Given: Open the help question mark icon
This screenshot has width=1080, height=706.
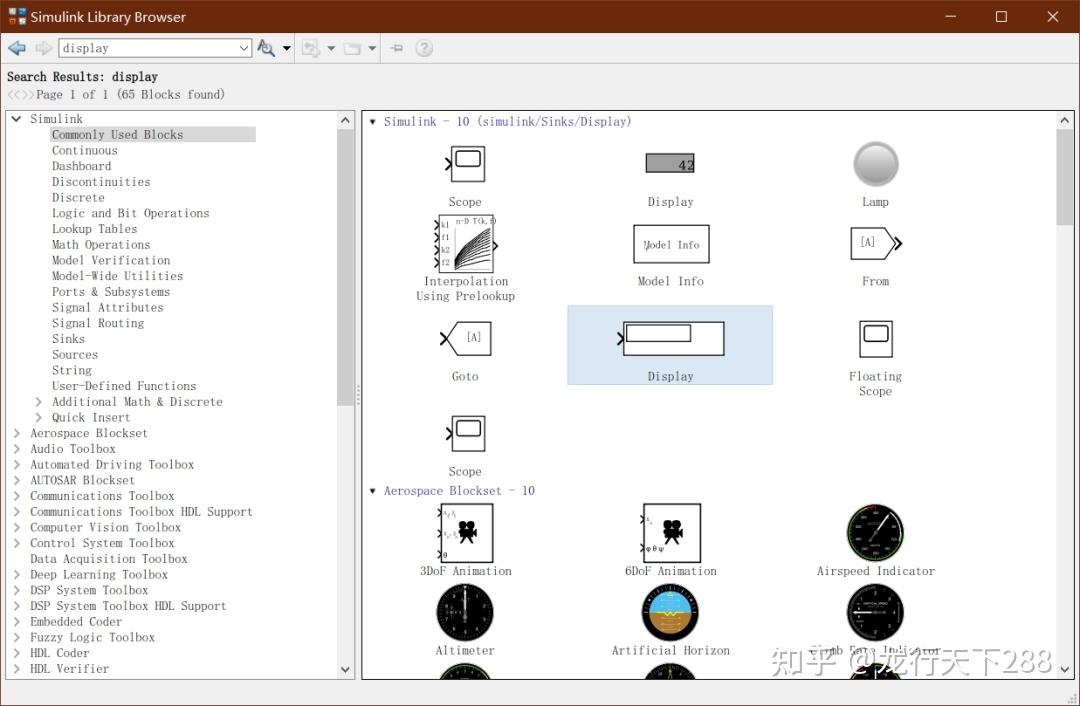Looking at the screenshot, I should pos(424,48).
